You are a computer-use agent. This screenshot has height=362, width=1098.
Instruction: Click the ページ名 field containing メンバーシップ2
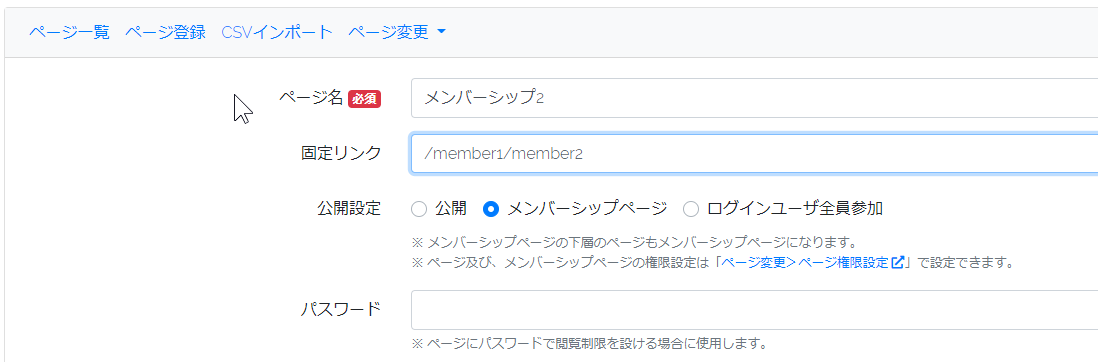(754, 98)
